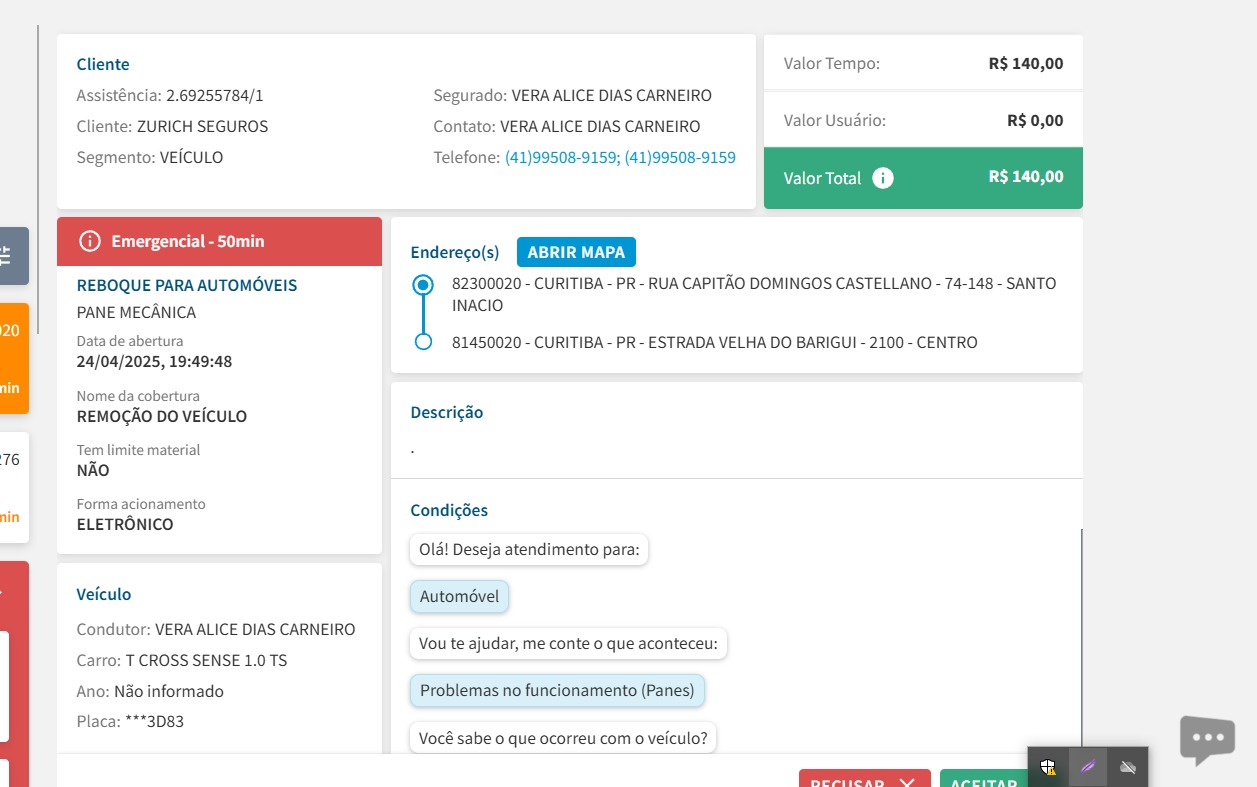Click the Carro T CROSS SENSE 1.0 TS
This screenshot has height=787, width=1257.
[206, 661]
